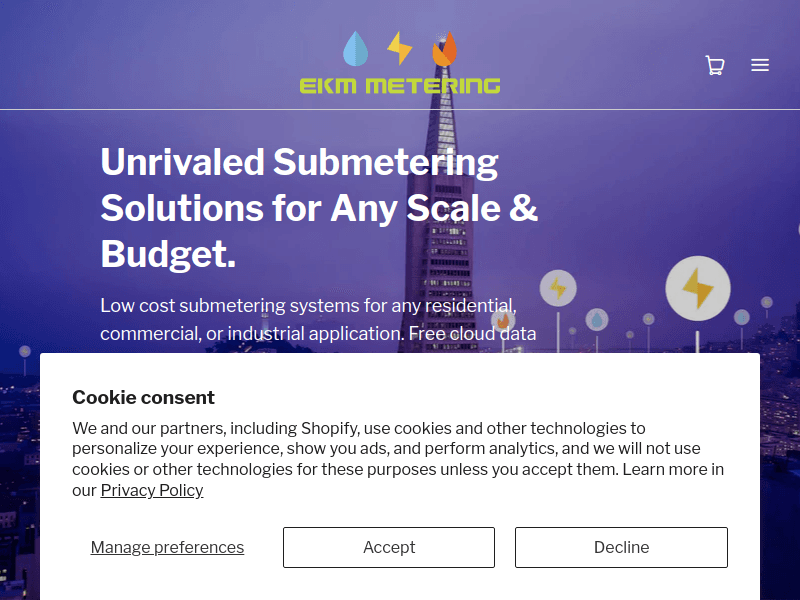The height and width of the screenshot is (600, 800).
Task: Decline the cookie consent
Action: point(621,547)
